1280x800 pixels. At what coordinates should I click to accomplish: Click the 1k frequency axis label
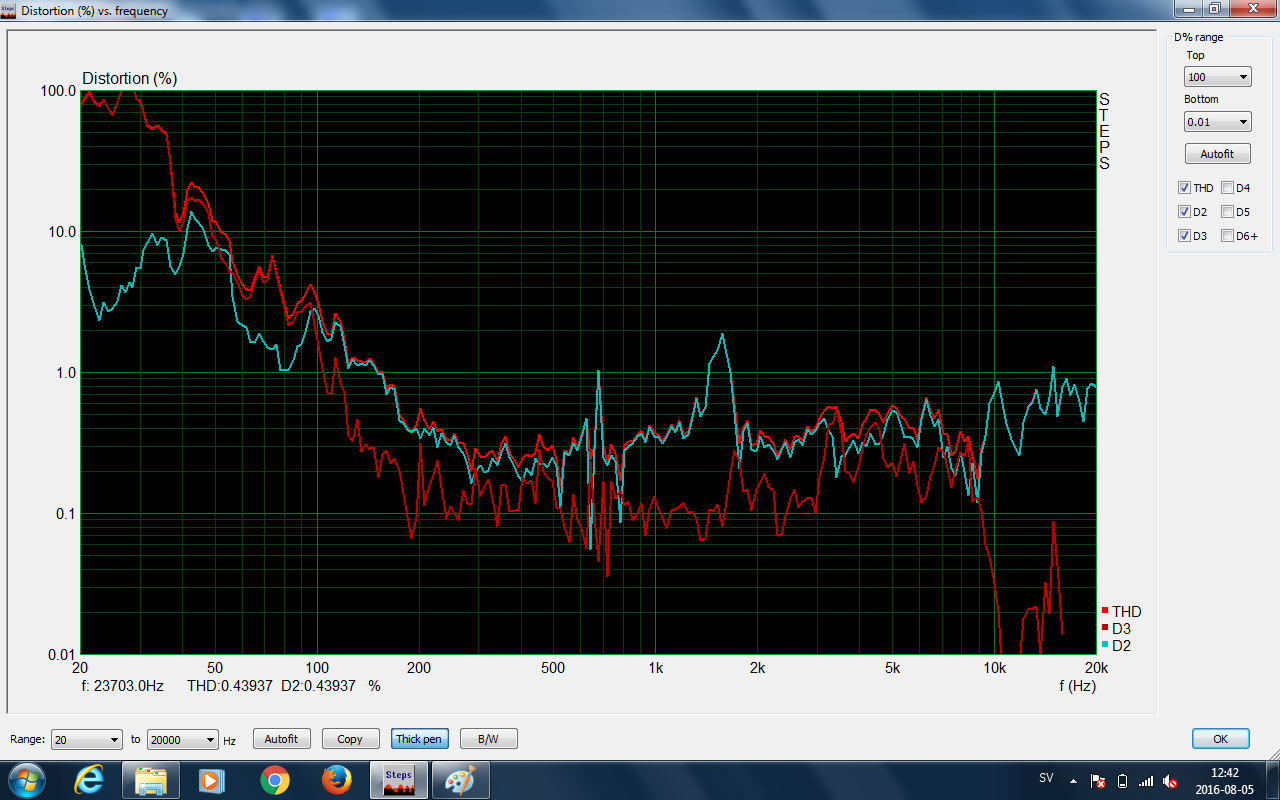(655, 668)
